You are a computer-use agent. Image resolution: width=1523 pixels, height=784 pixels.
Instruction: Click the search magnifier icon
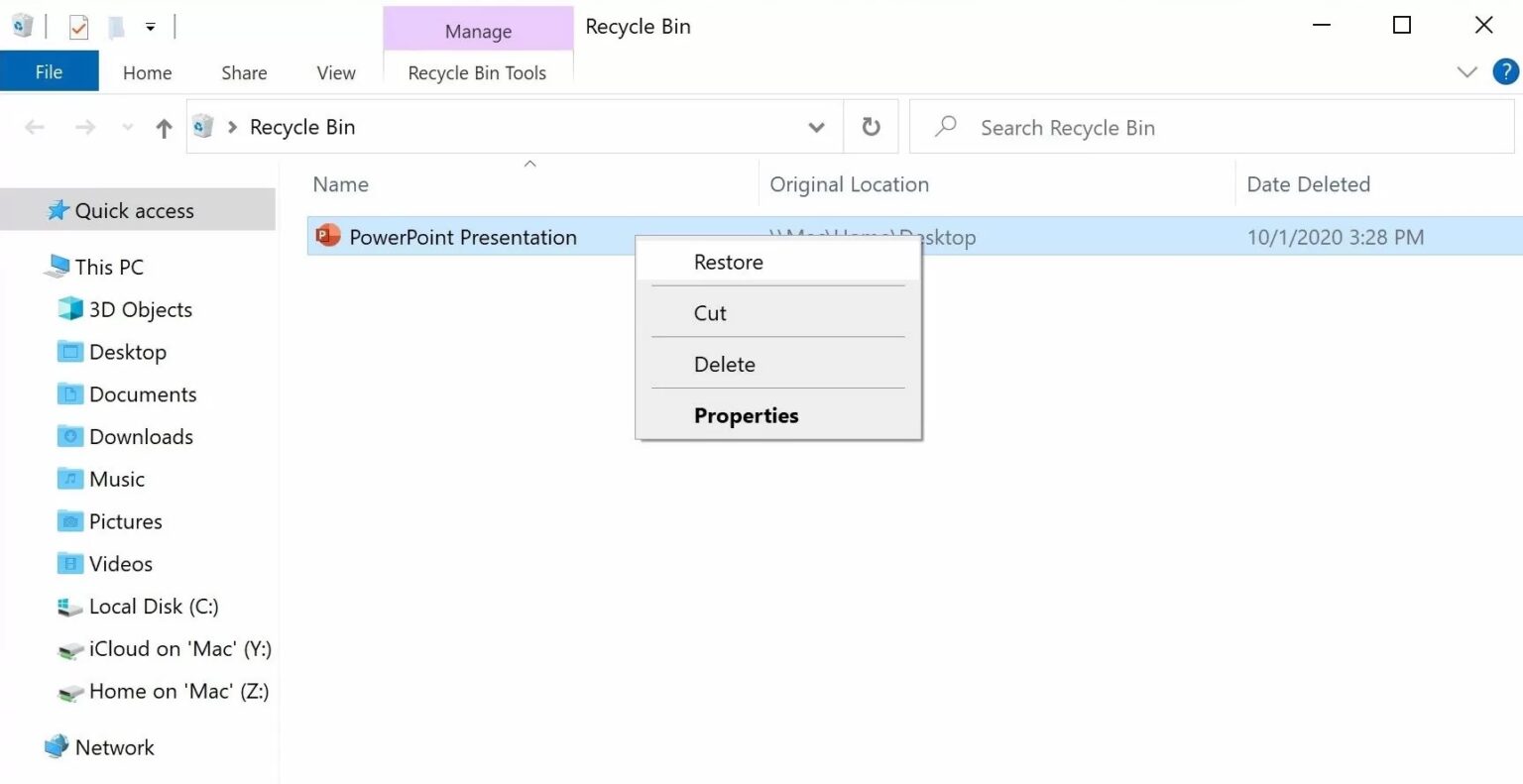pyautogui.click(x=944, y=127)
